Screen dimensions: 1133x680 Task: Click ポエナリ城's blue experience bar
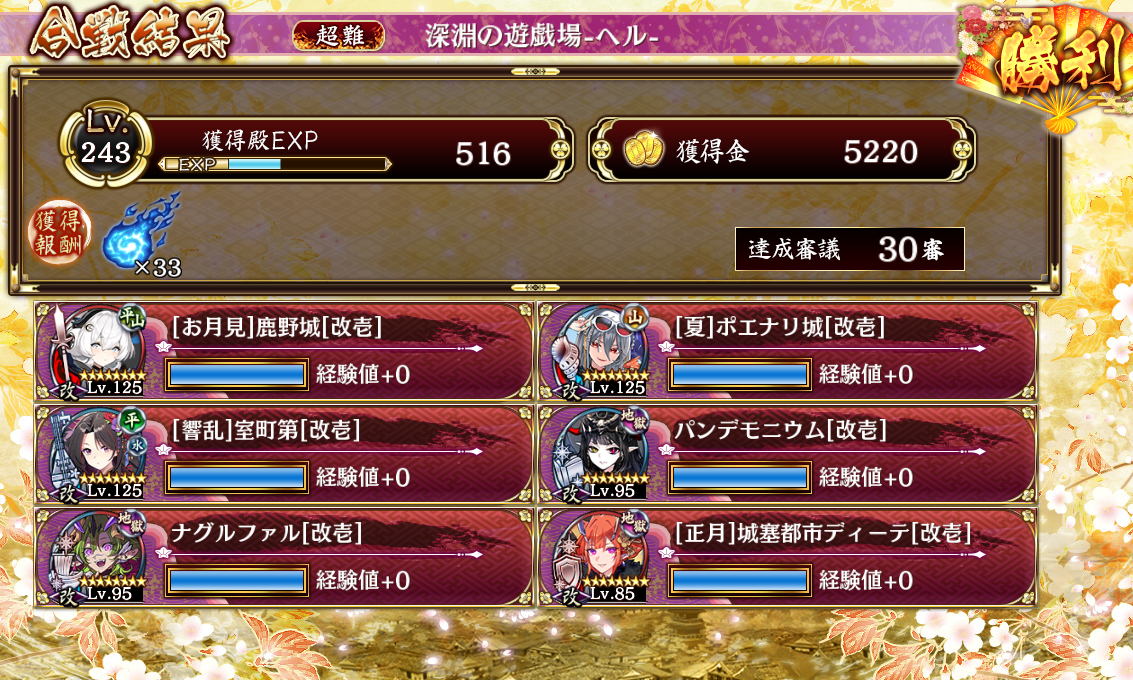click(x=738, y=375)
